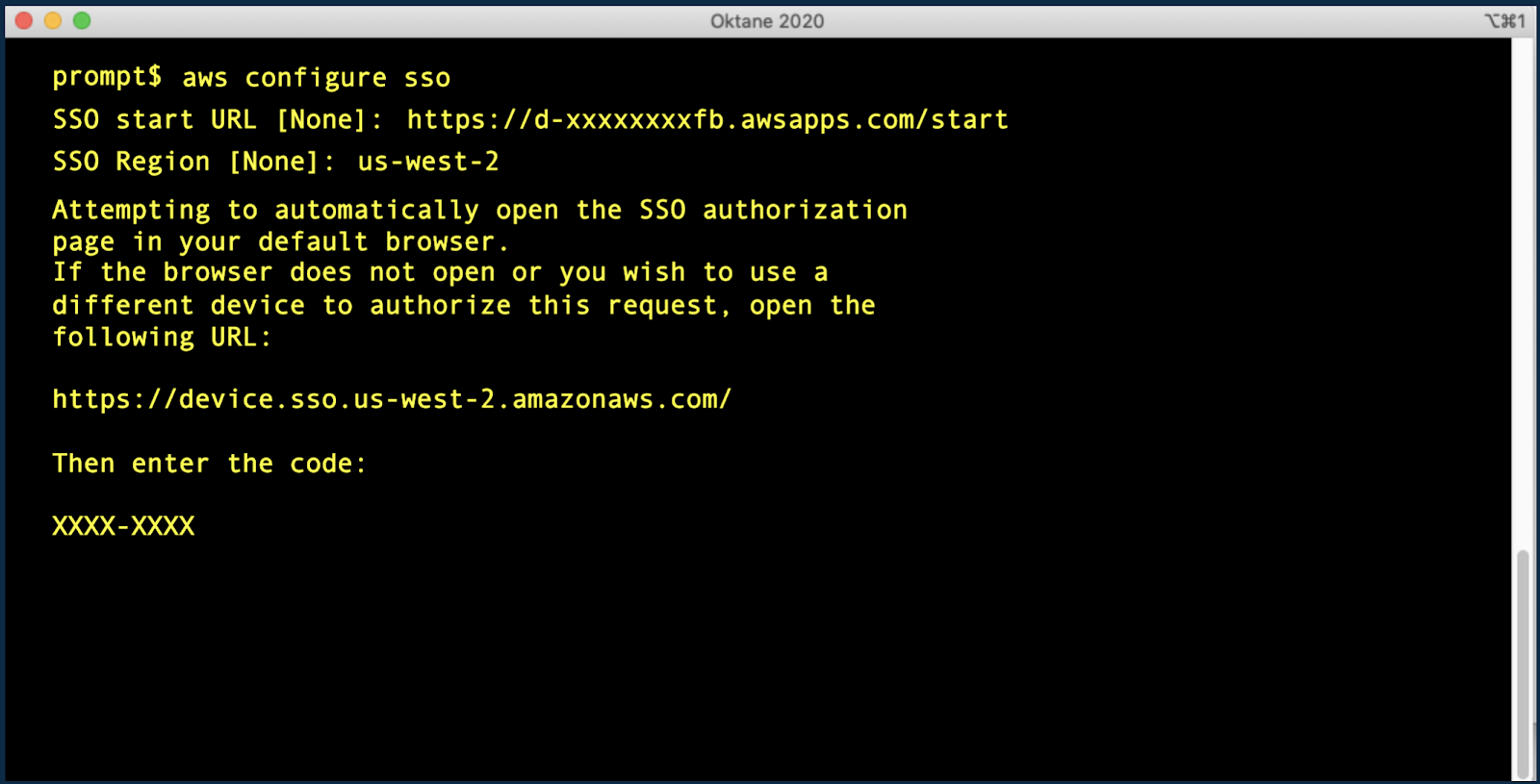Click the yellow minimize traffic light icon

click(x=54, y=19)
